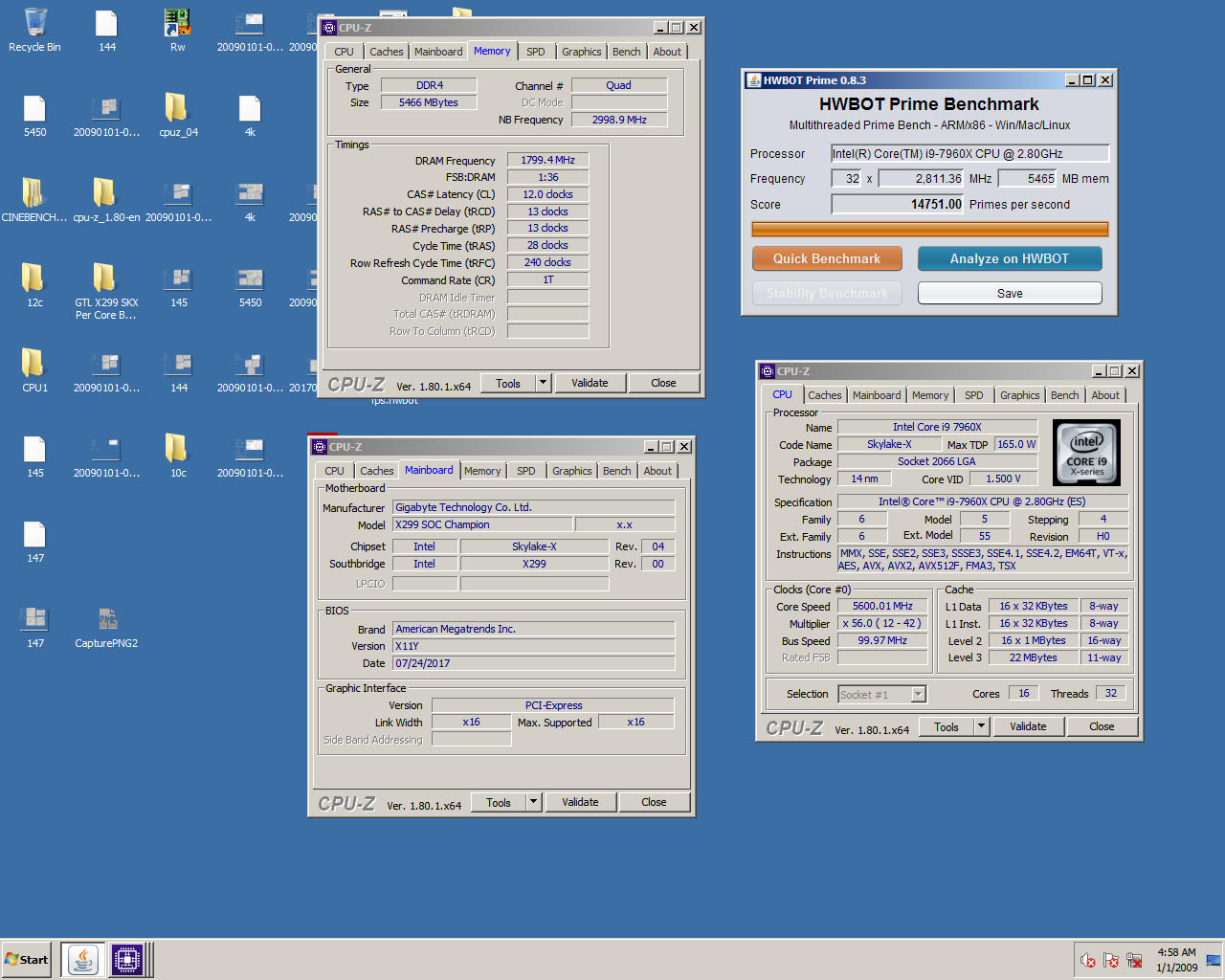Click the Java icon in the taskbar

click(83, 959)
